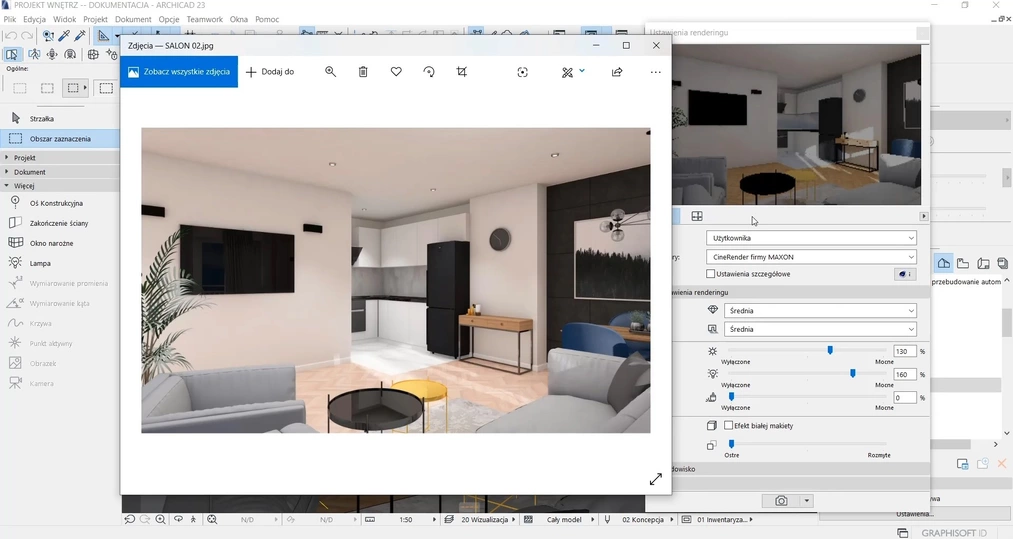Select the Obszar zaznaczenia marquee tool

click(59, 139)
